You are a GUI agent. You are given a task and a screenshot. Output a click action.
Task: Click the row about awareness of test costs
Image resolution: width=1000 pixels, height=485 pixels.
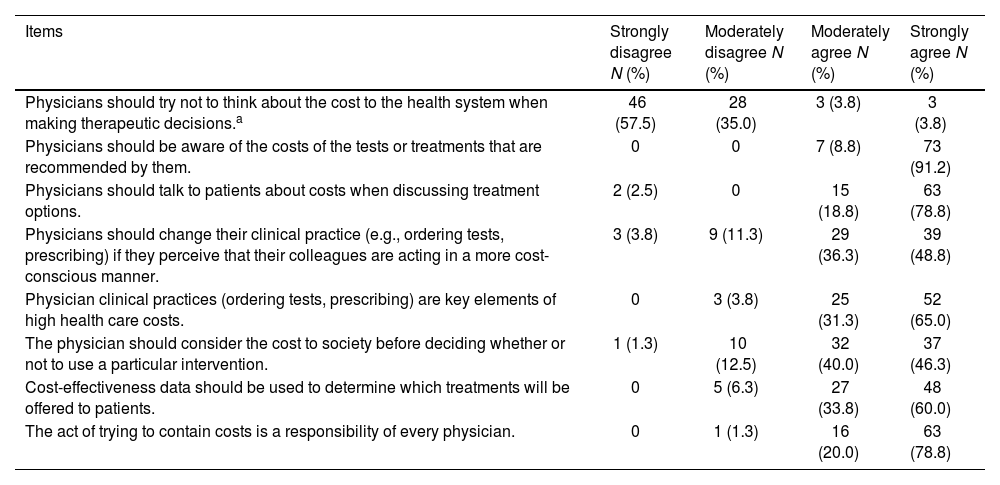(x=283, y=155)
